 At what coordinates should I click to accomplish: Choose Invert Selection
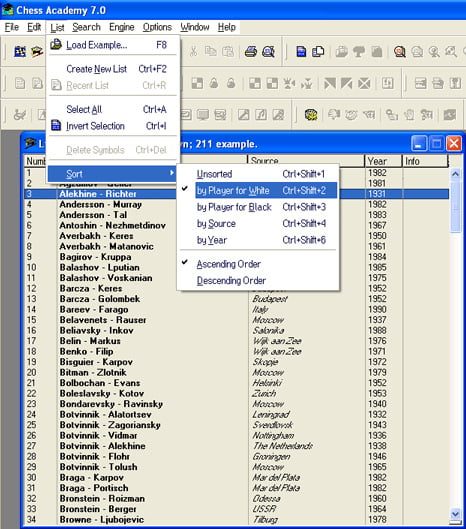tap(112, 126)
